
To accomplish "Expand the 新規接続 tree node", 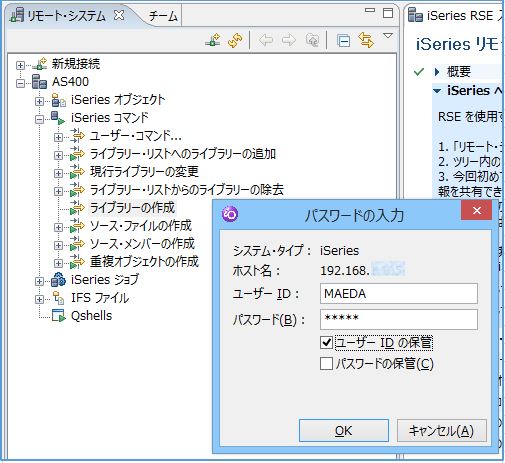I will tap(20, 65).
